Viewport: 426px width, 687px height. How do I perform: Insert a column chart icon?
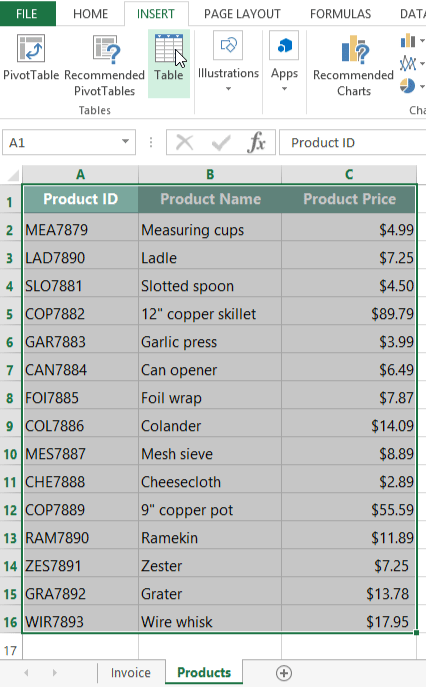point(408,41)
